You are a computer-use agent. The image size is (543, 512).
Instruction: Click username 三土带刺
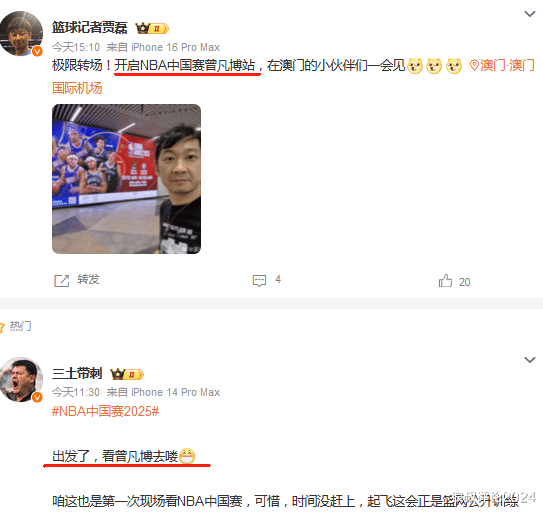click(x=77, y=373)
